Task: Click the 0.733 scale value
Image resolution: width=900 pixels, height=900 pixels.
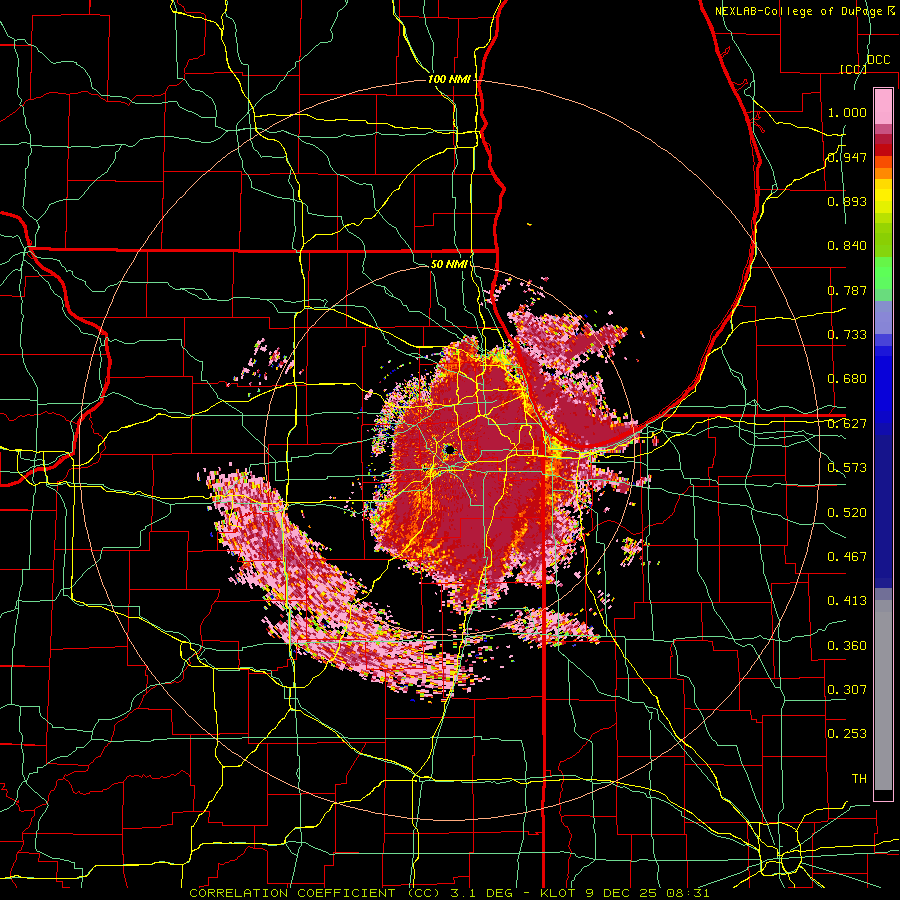Action: pos(847,335)
